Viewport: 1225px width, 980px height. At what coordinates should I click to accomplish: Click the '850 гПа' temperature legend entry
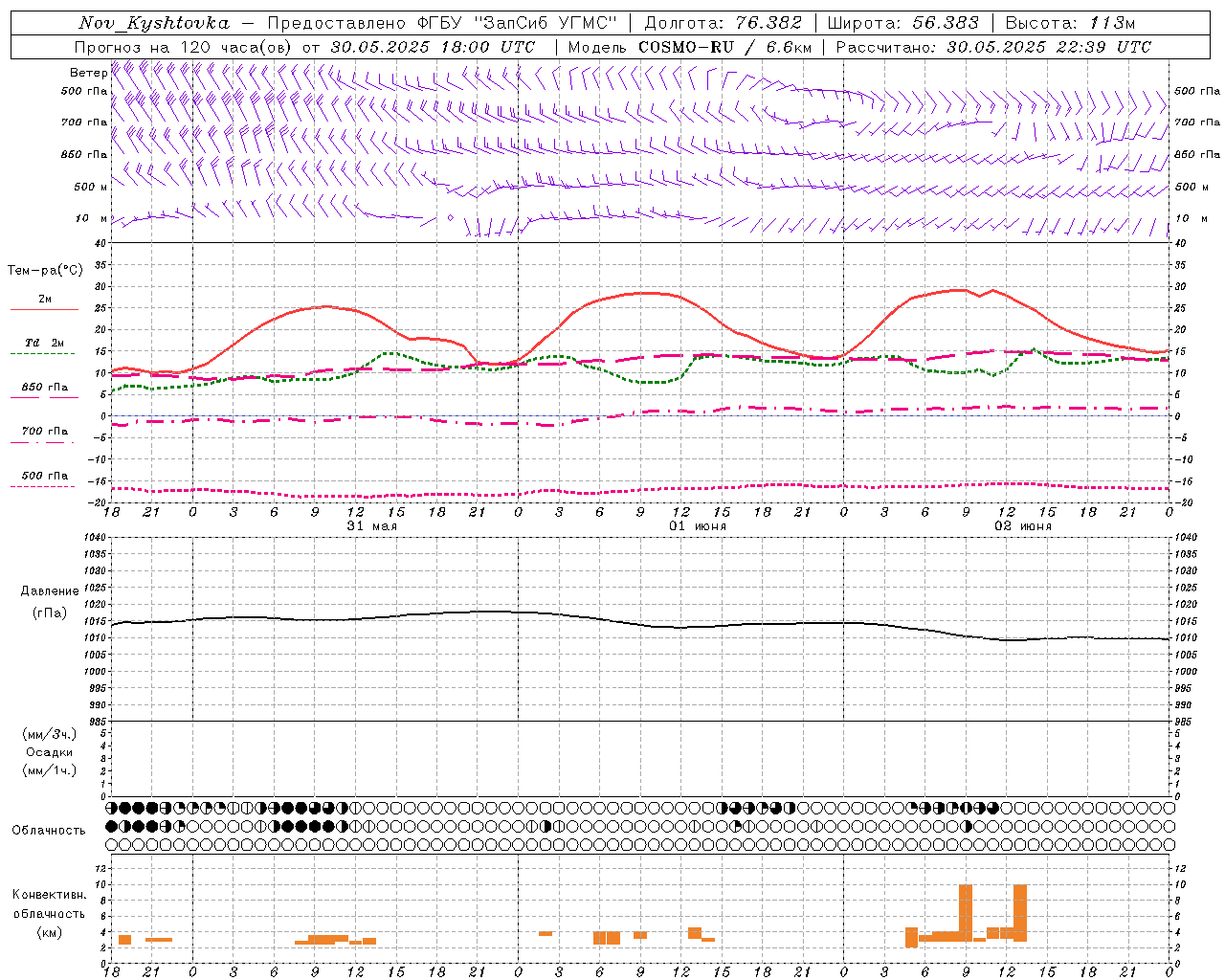pyautogui.click(x=45, y=388)
